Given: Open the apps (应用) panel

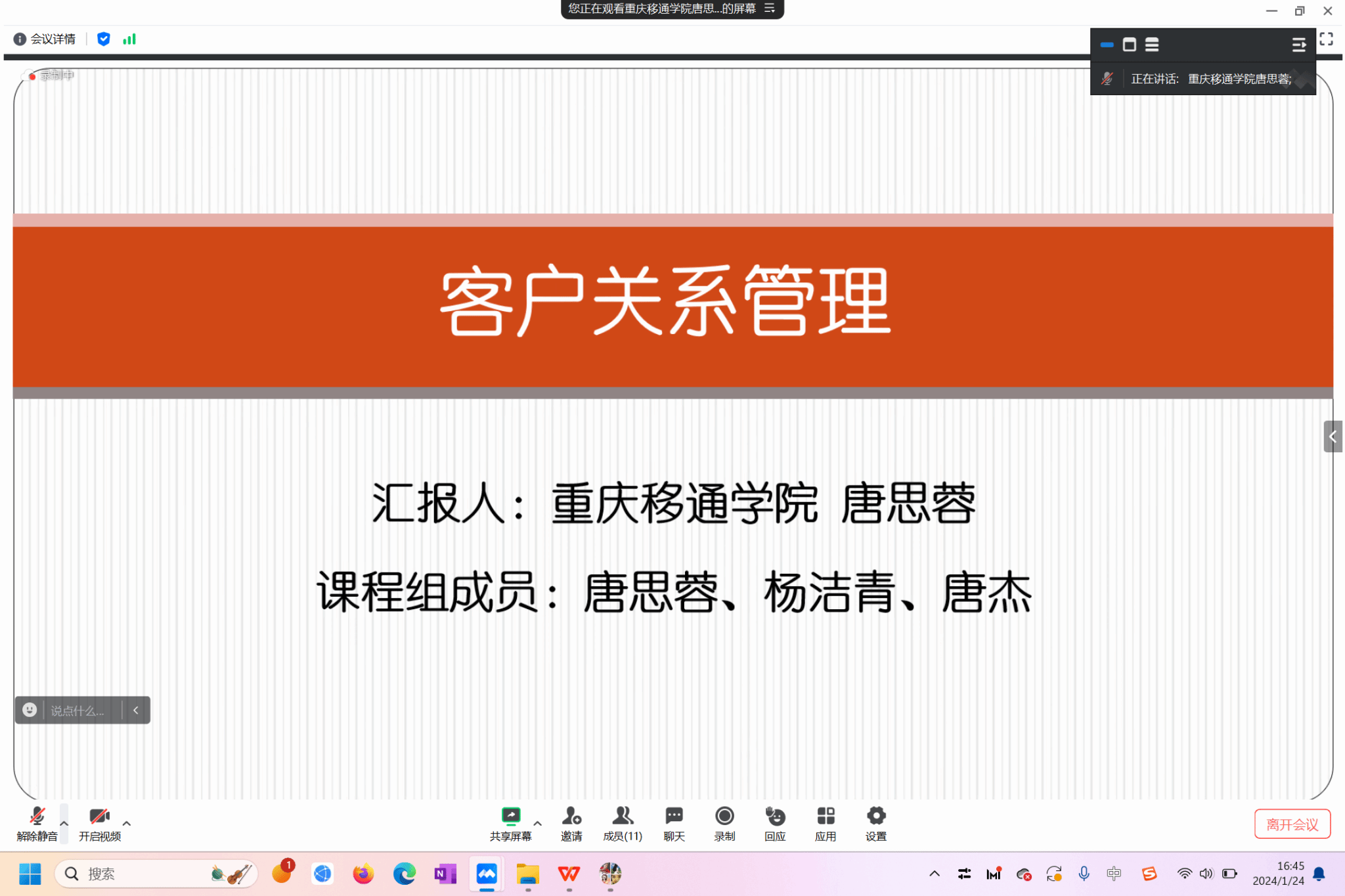Looking at the screenshot, I should (x=826, y=824).
